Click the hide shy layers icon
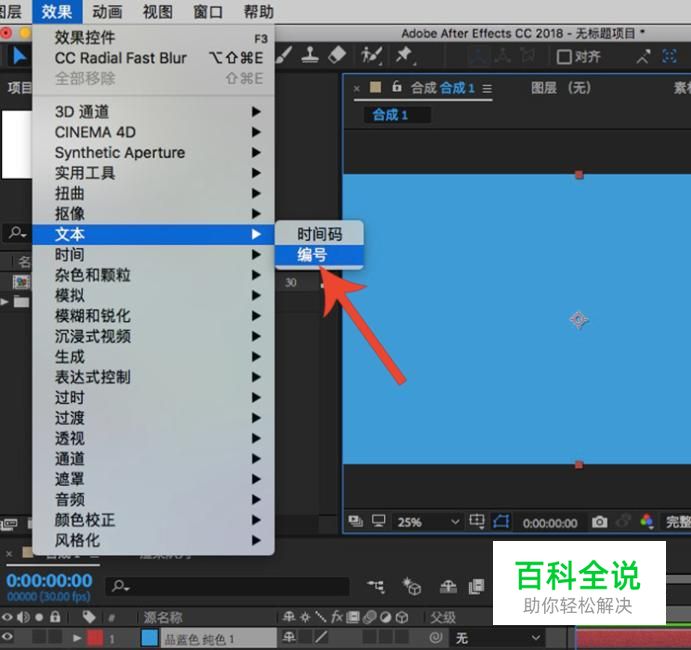 (x=448, y=587)
